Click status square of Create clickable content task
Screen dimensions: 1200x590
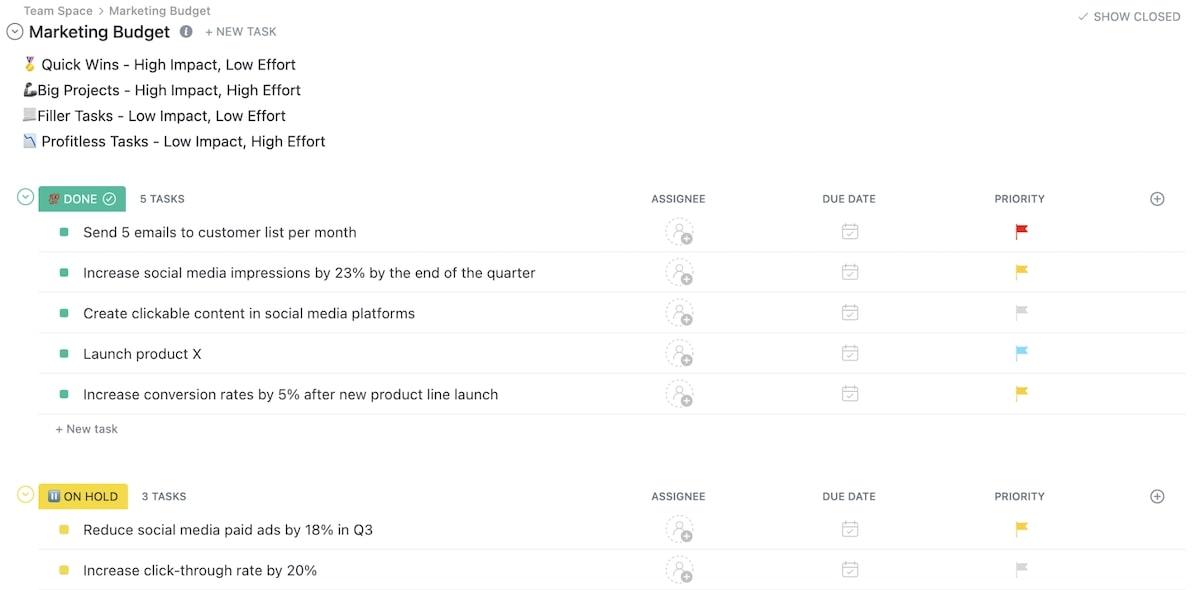pyautogui.click(x=64, y=313)
